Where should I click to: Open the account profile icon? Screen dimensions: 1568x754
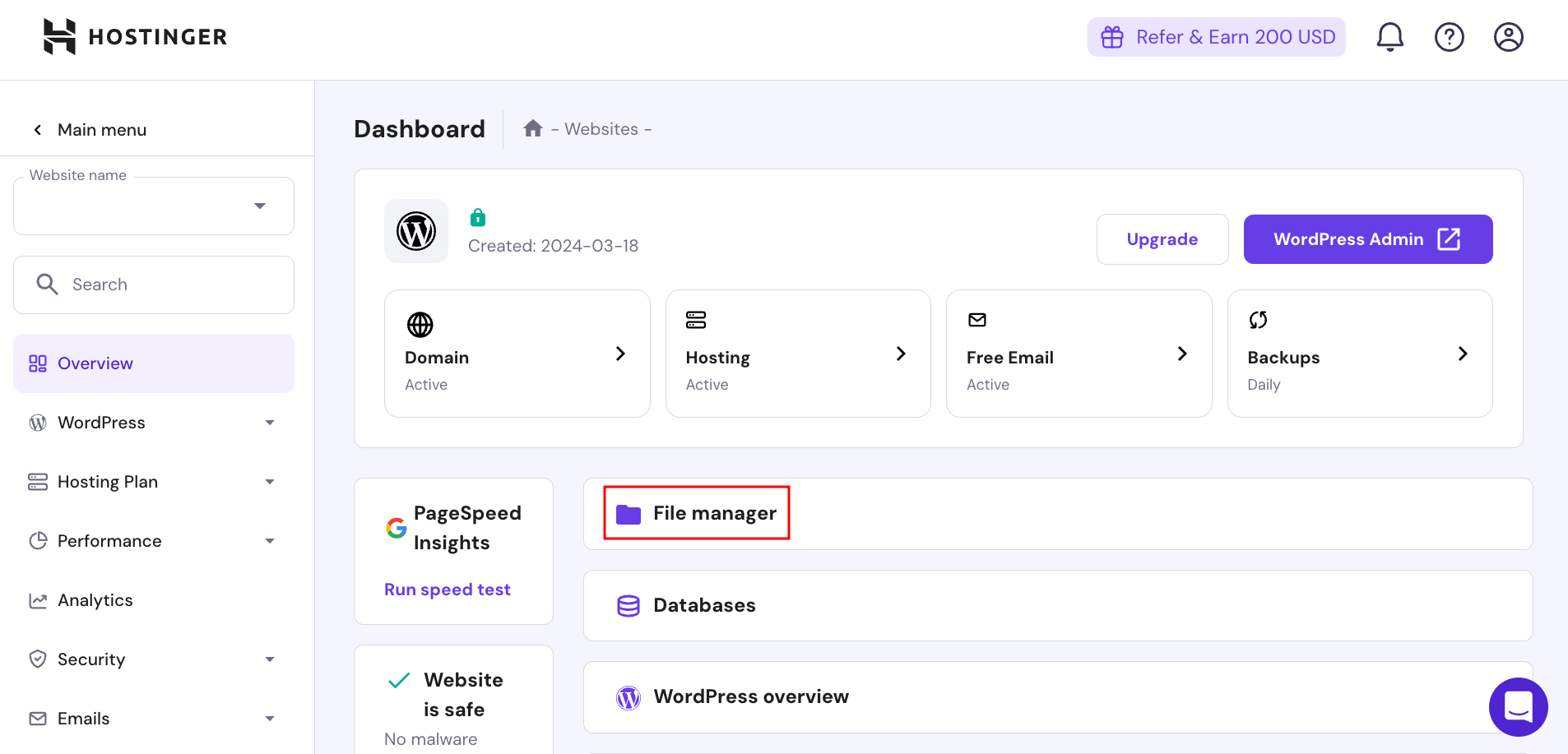1508,36
